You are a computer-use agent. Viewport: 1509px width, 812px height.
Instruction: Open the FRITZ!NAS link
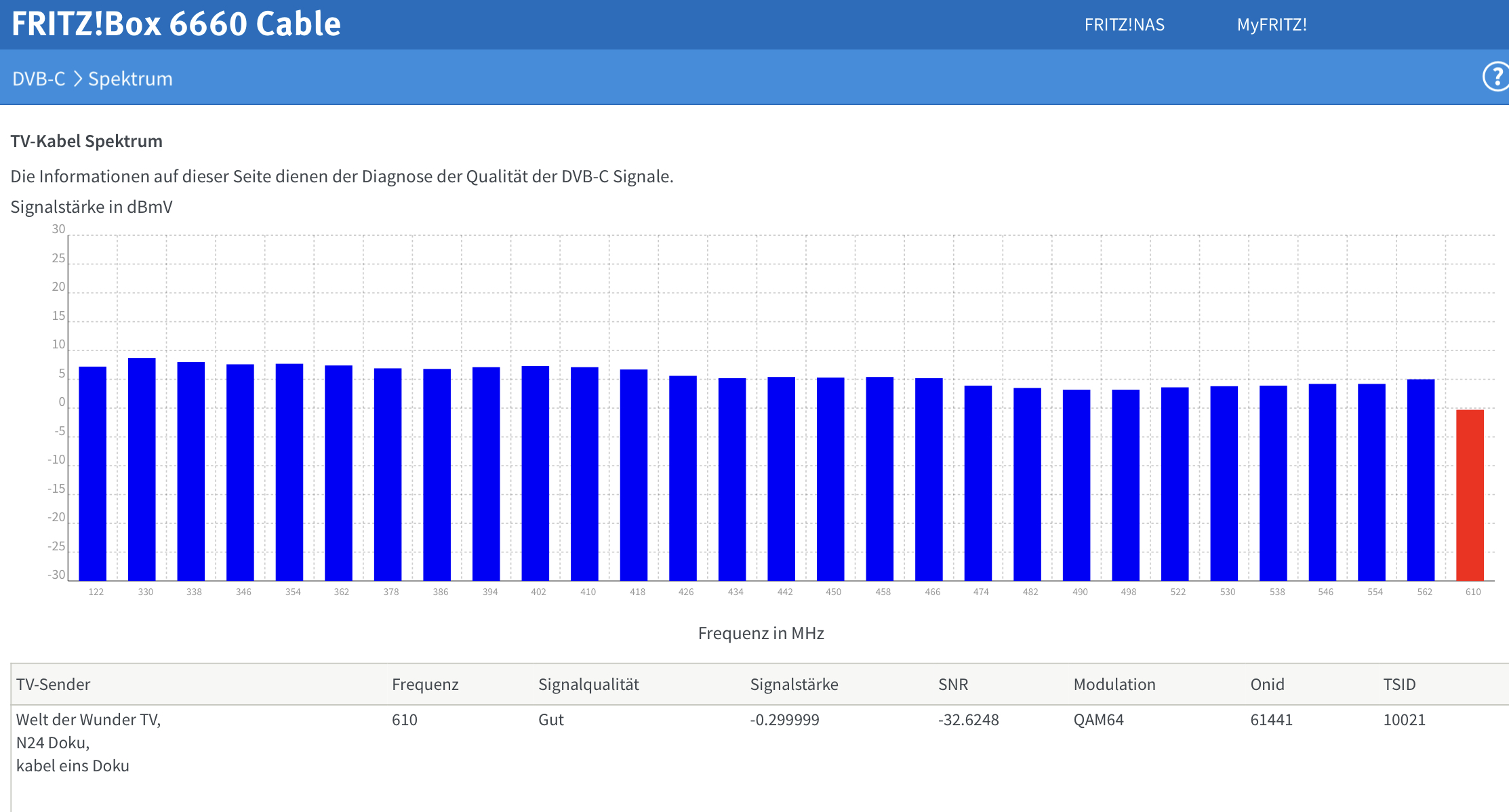[x=1124, y=25]
